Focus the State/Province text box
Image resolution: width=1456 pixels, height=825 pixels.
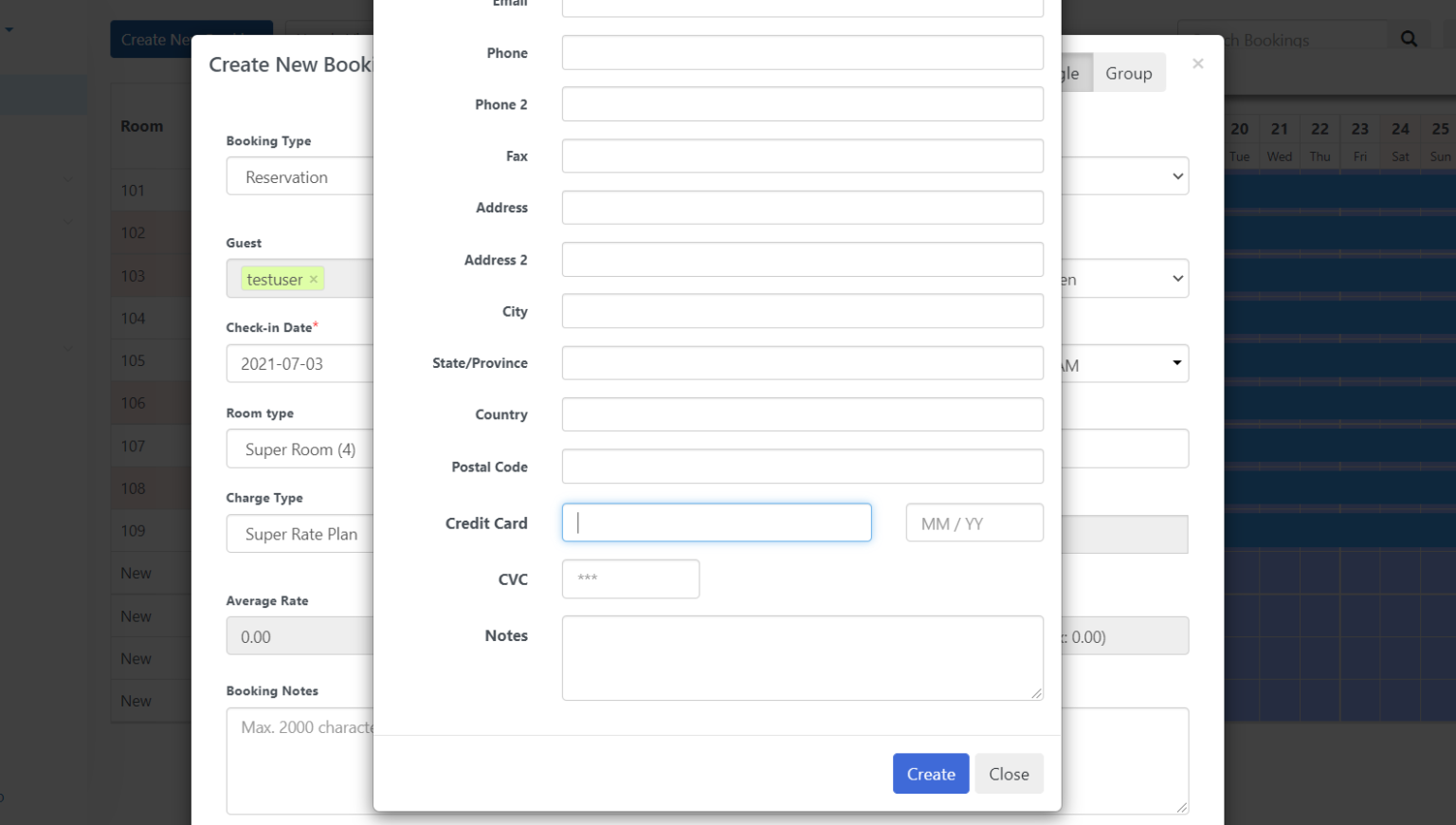coord(801,363)
